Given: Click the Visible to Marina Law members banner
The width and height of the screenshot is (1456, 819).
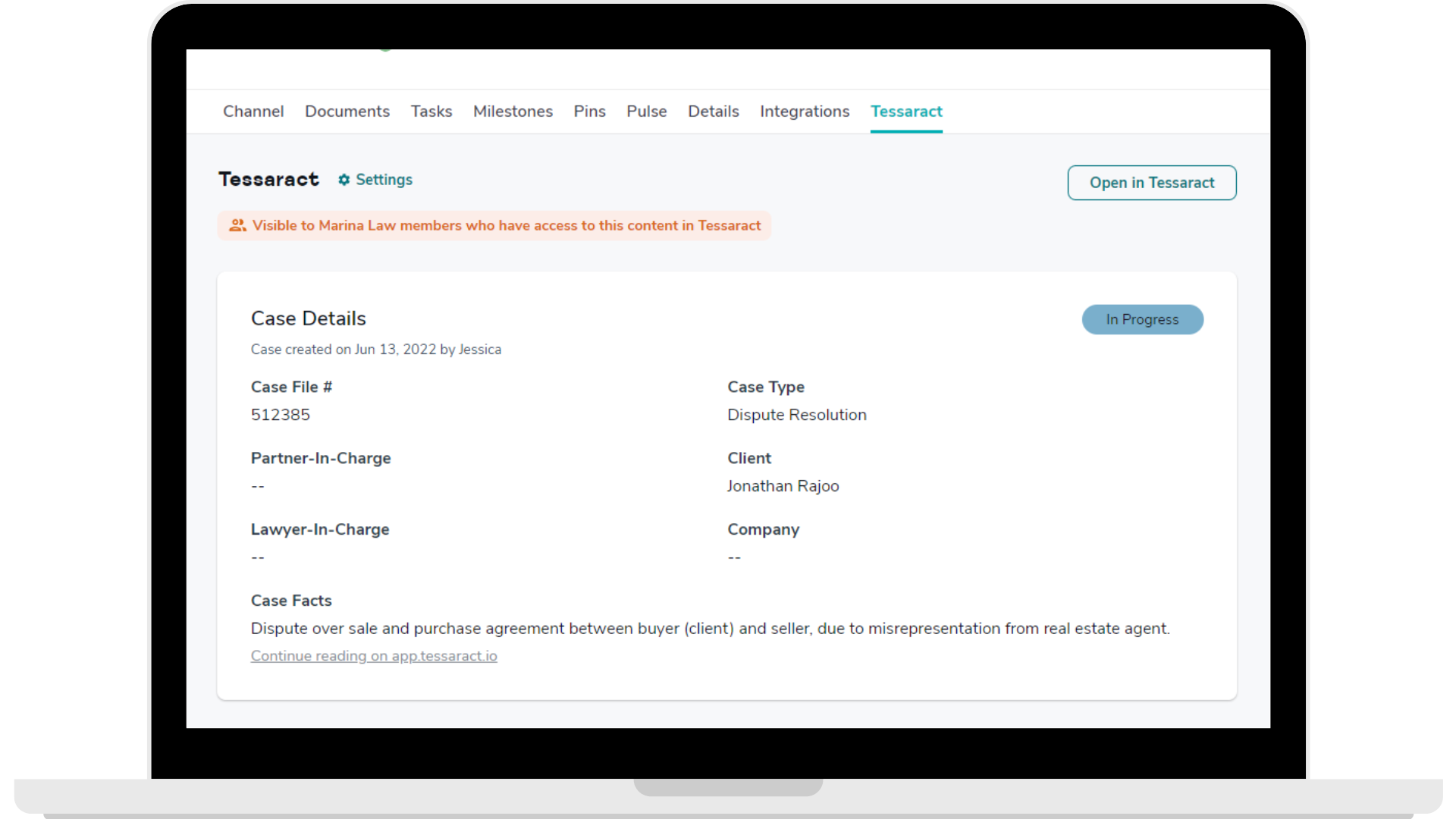Looking at the screenshot, I should (506, 225).
